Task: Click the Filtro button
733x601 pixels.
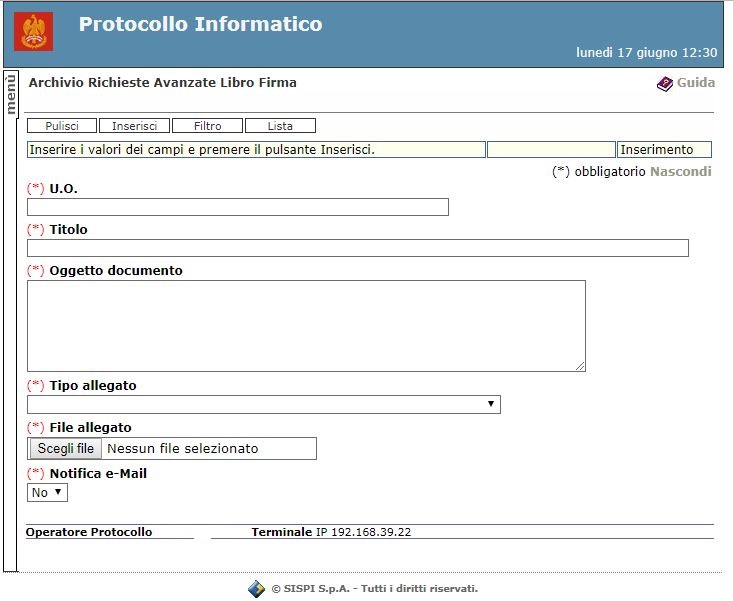Action: (208, 126)
